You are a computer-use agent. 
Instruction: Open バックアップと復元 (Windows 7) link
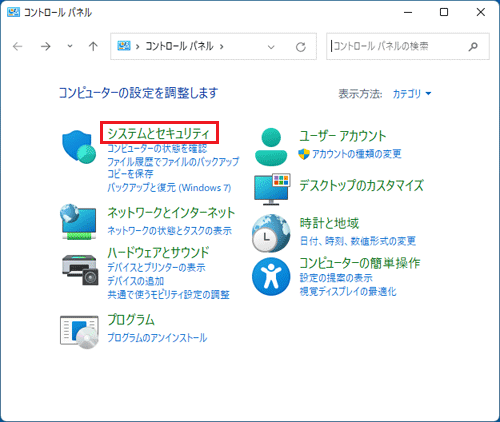[x=169, y=188]
